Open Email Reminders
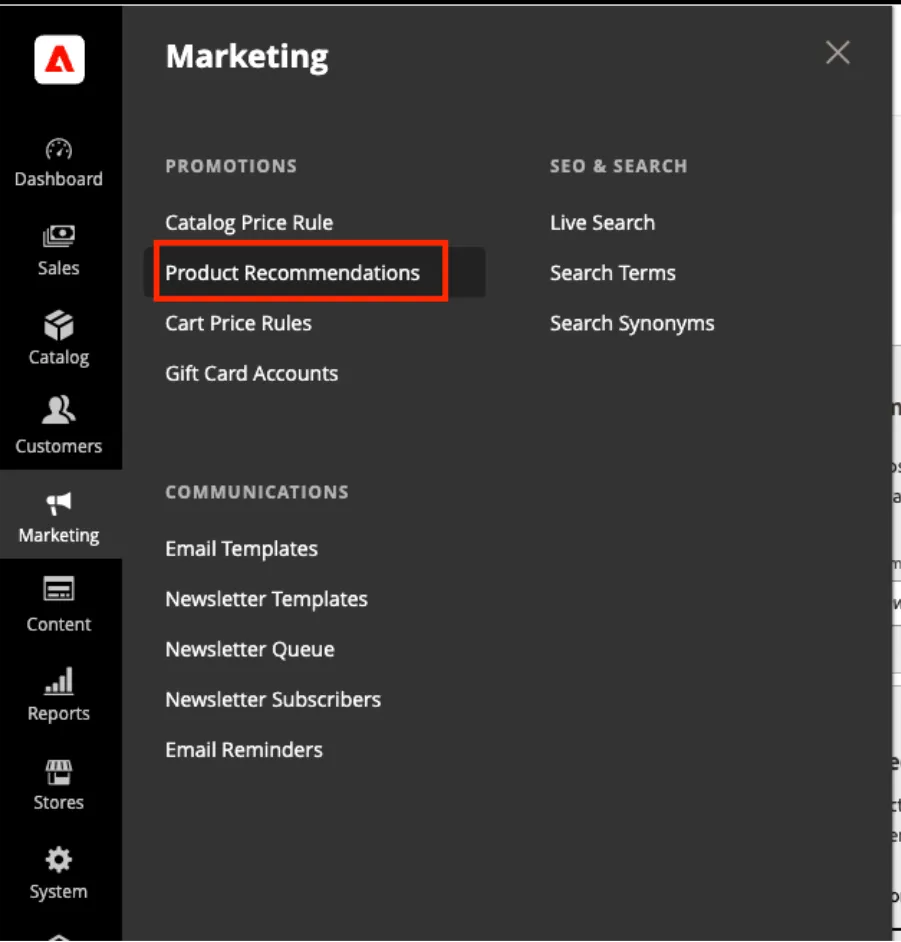The image size is (901, 942). coord(244,750)
